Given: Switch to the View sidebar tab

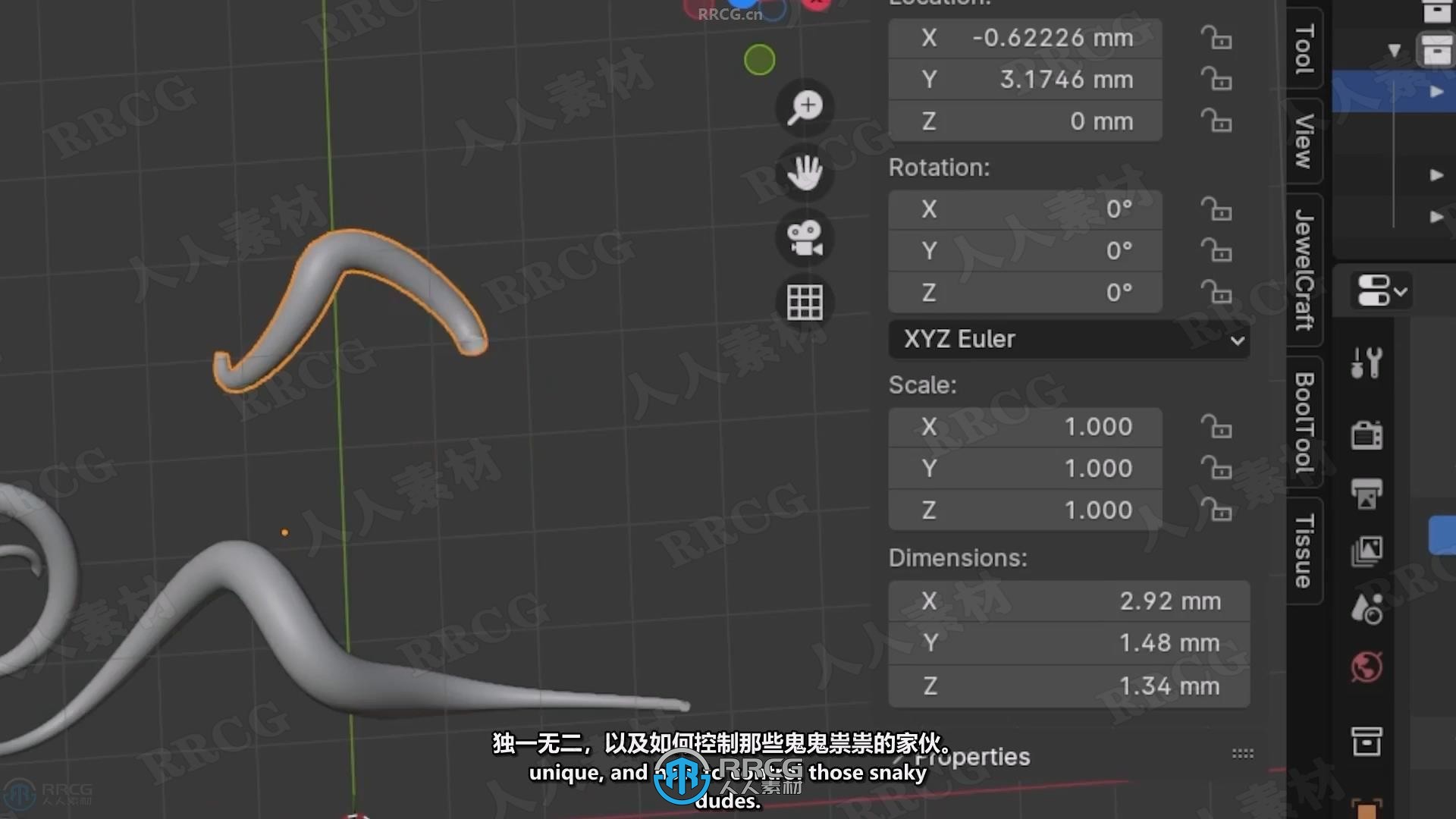Looking at the screenshot, I should (1304, 140).
